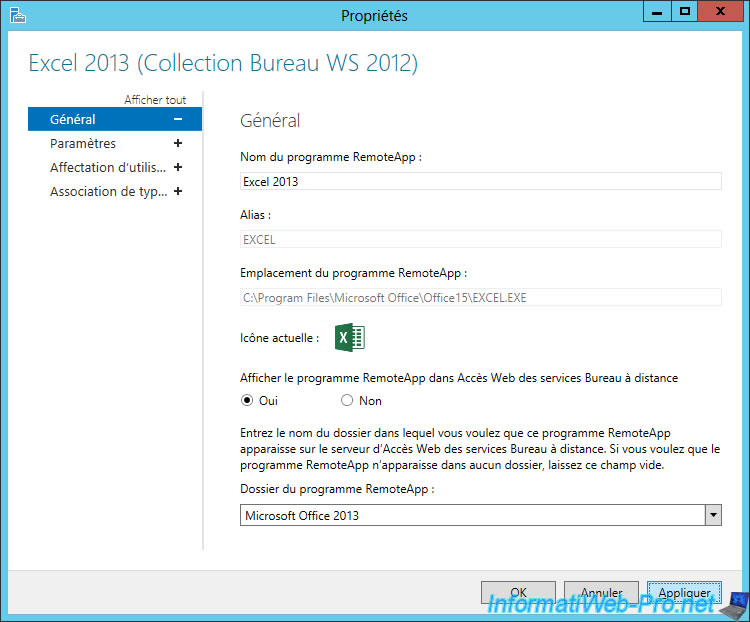Expand the Affectation d'utilis... plus sign
This screenshot has width=750, height=622.
[178, 167]
